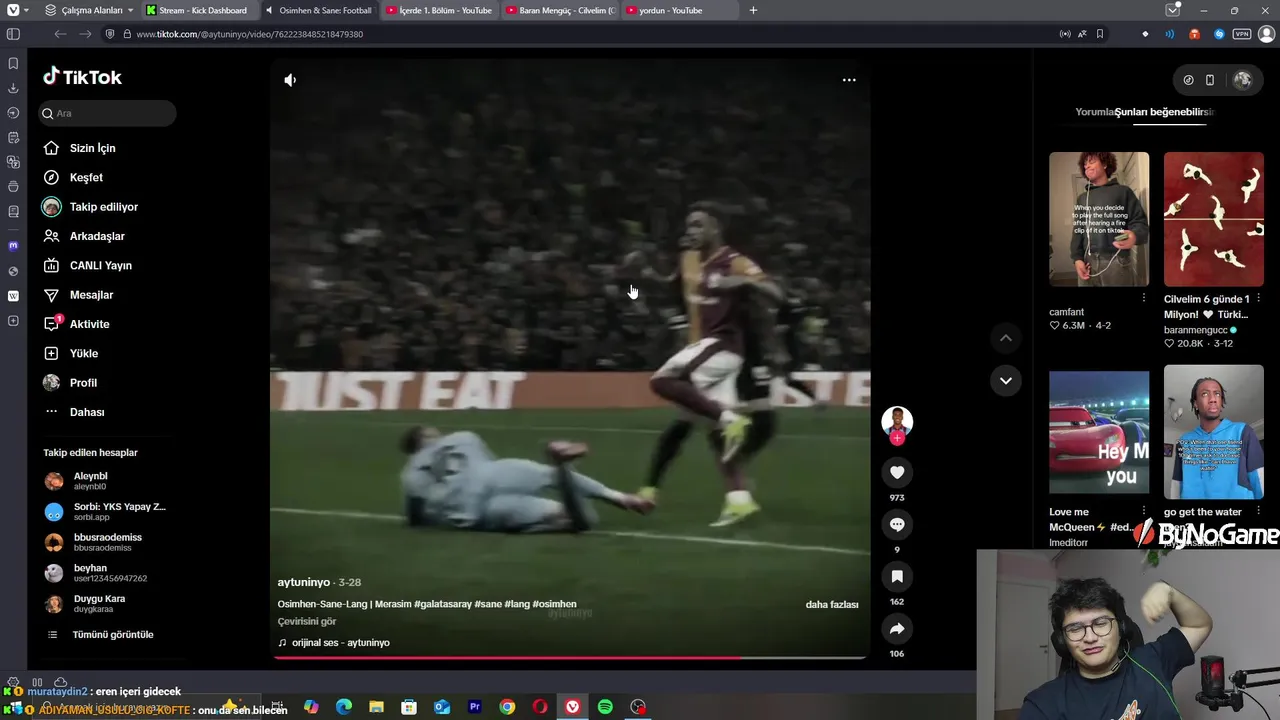Share the video with the arrow icon
Screen dimensions: 1280x720
[897, 629]
